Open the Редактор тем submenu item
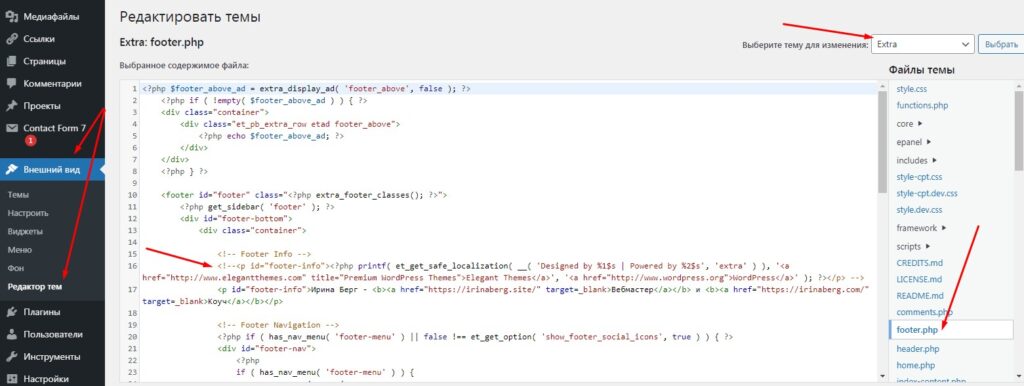Screen dimensions: 1024x386 tap(35, 287)
